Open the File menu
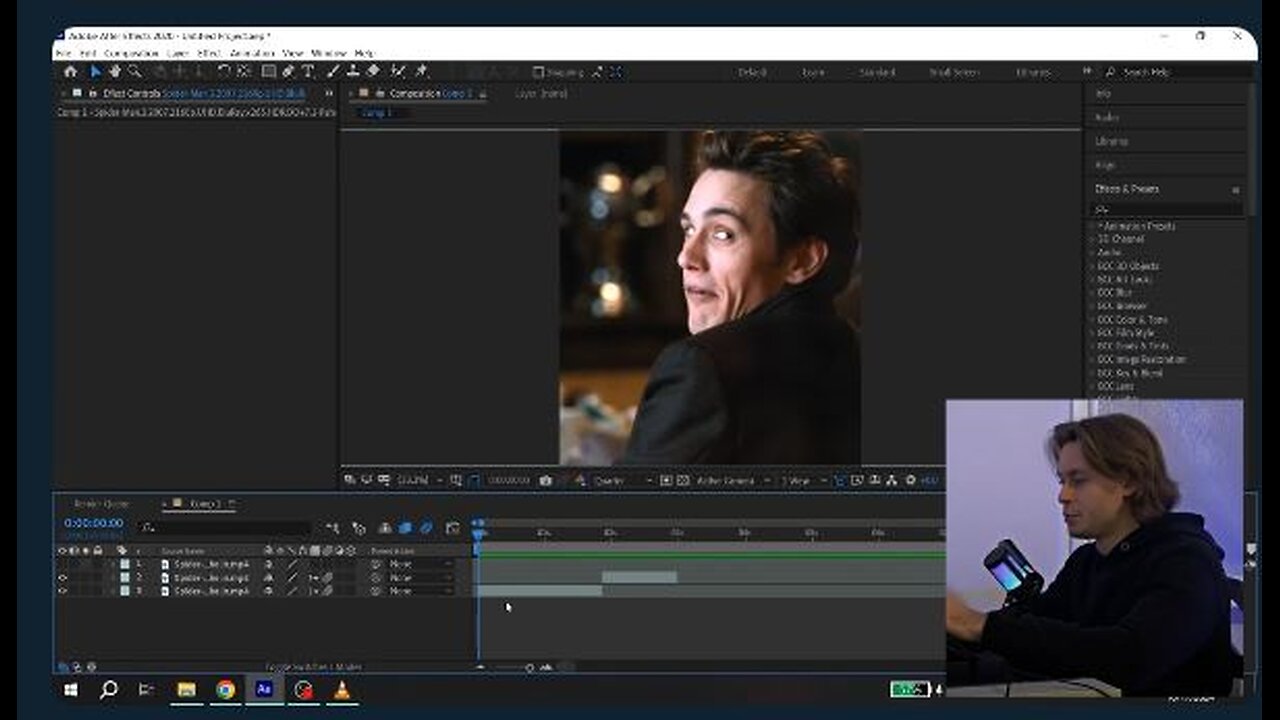This screenshot has height=720, width=1280. pos(63,53)
